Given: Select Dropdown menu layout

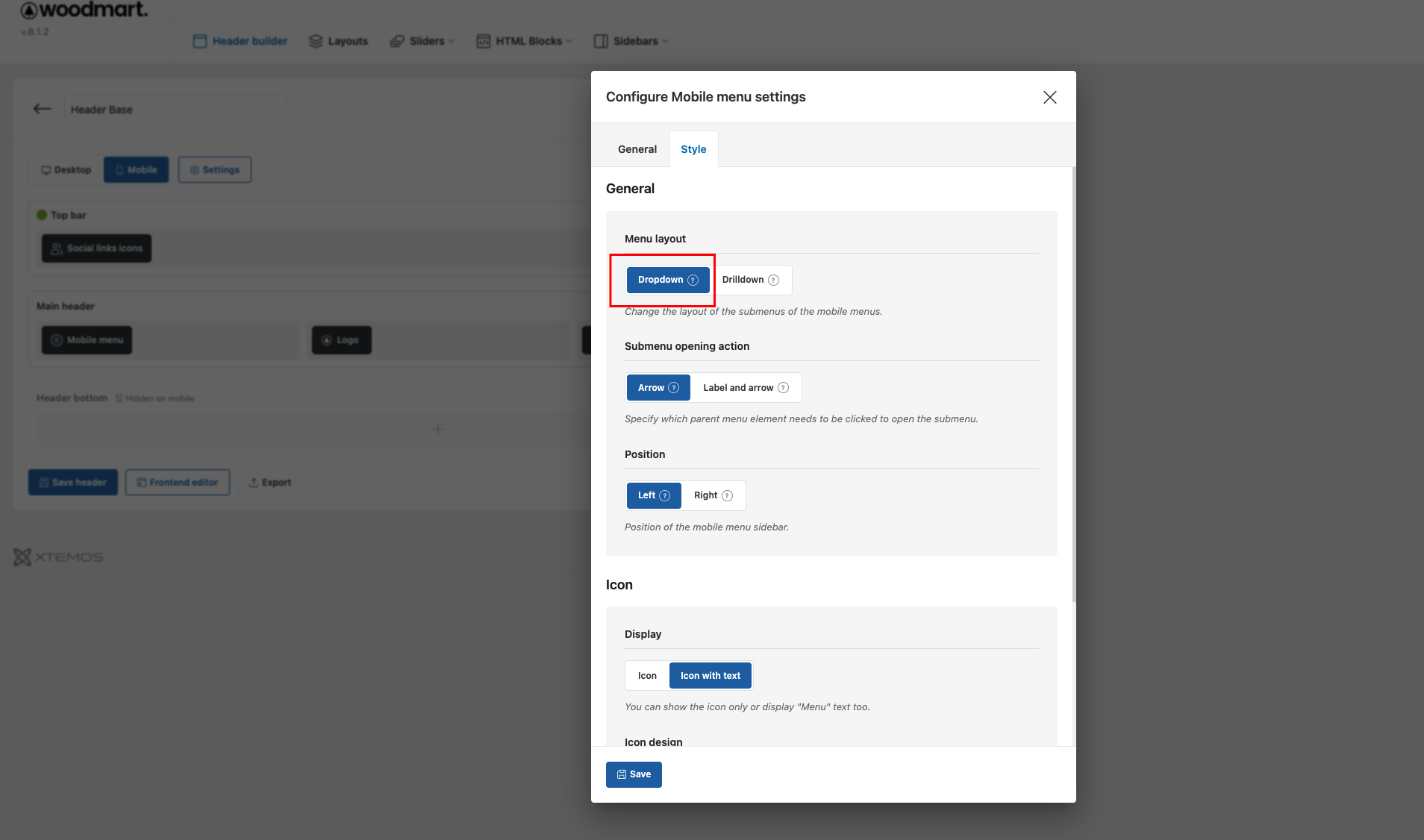Looking at the screenshot, I should [668, 280].
